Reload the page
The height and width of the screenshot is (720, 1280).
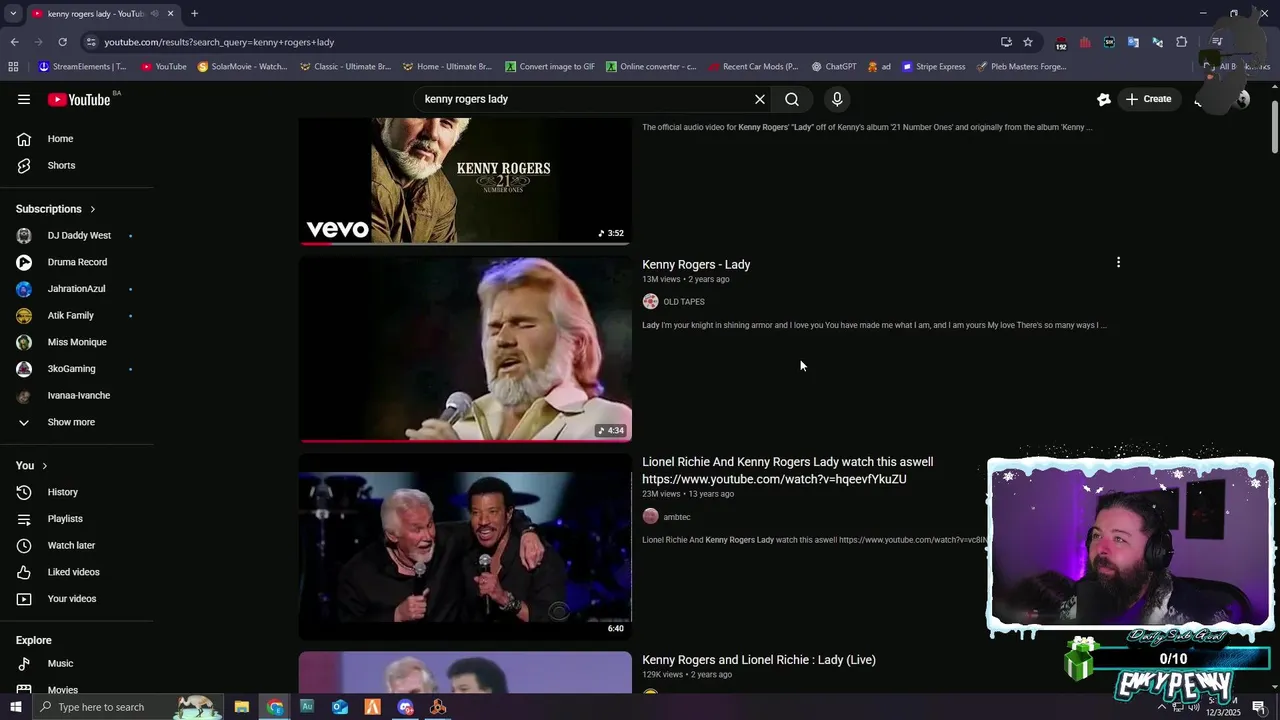62,42
